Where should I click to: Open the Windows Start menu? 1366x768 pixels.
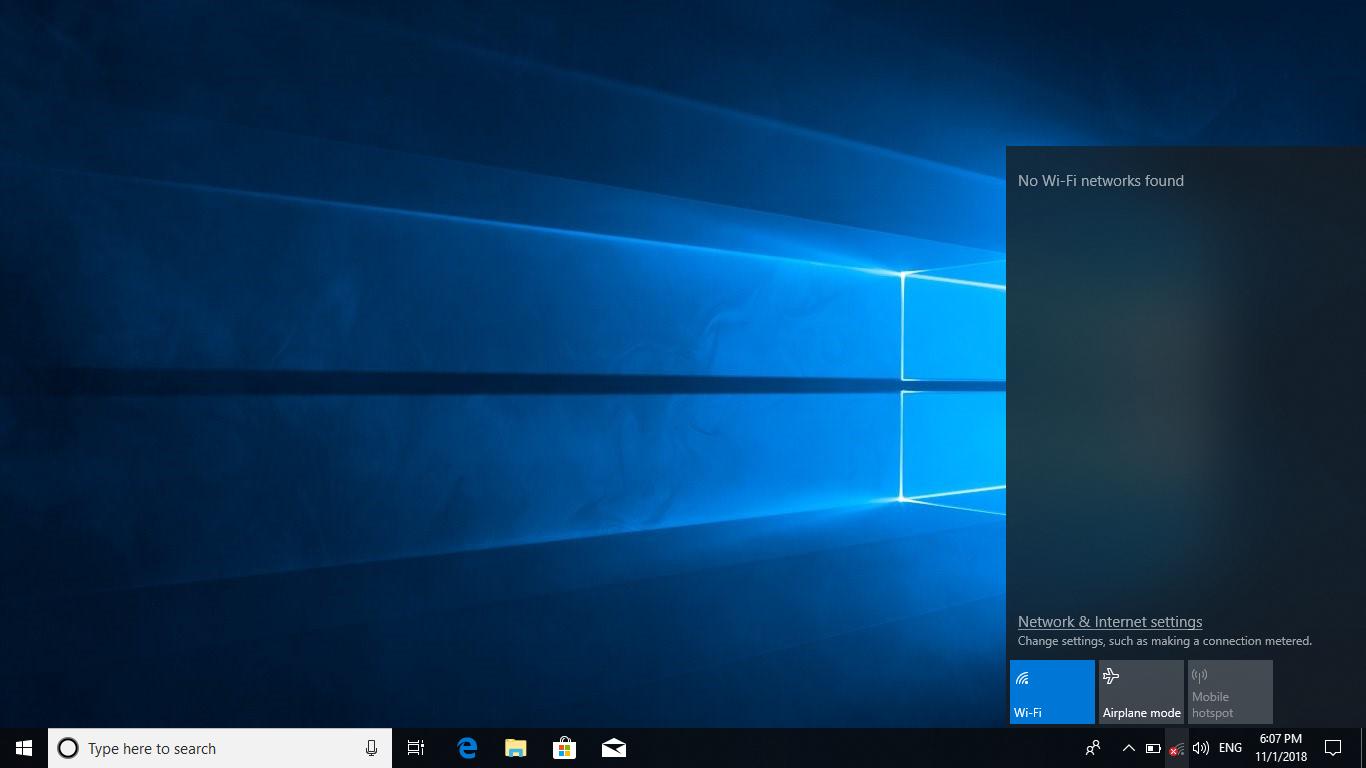(x=24, y=748)
